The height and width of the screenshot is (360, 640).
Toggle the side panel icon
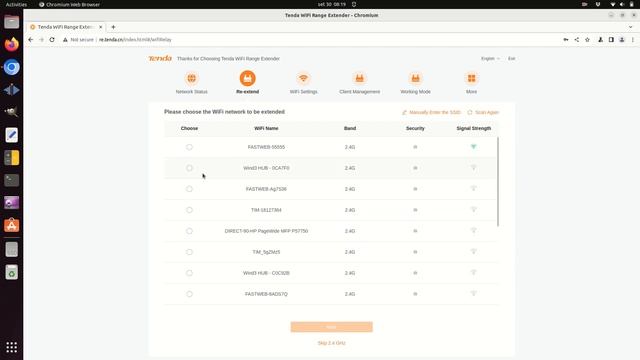click(611, 40)
